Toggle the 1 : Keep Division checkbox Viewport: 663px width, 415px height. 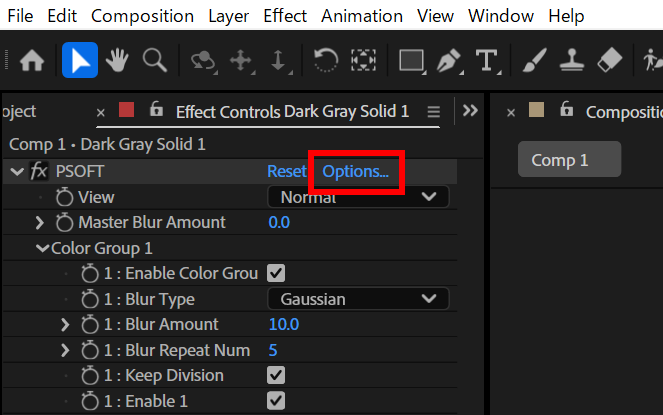click(277, 375)
